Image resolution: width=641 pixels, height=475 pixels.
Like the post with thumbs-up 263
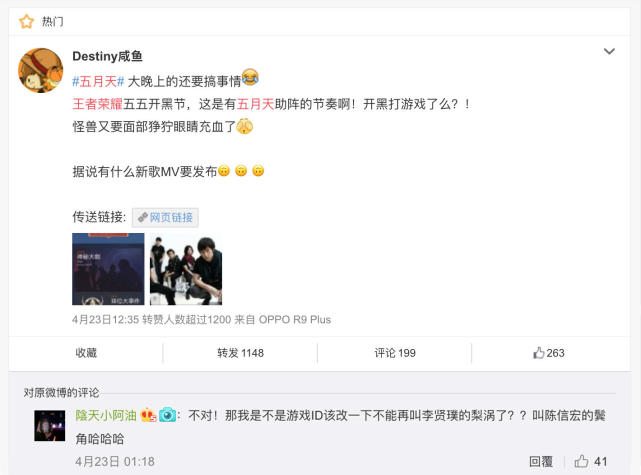(x=549, y=353)
